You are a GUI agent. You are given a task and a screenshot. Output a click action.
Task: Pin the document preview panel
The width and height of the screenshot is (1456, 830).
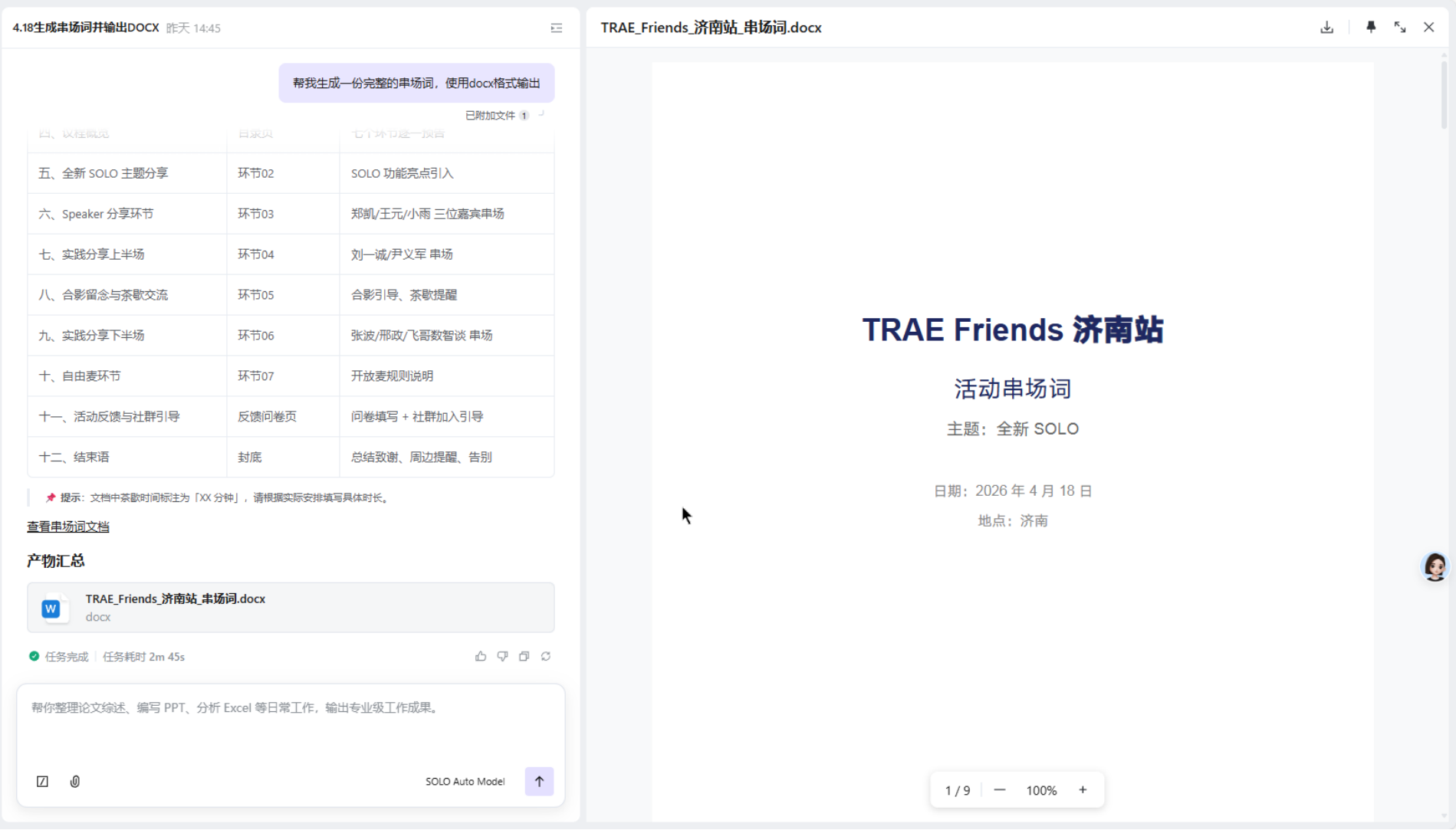(1371, 28)
